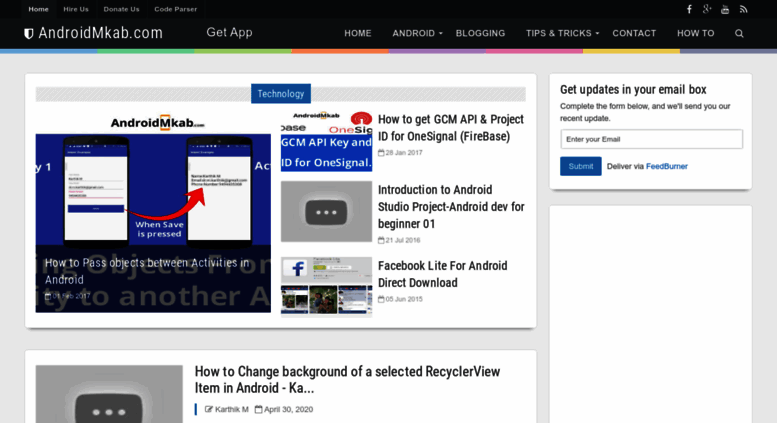Open the HOW TO nav item
777x423 pixels.
[695, 33]
